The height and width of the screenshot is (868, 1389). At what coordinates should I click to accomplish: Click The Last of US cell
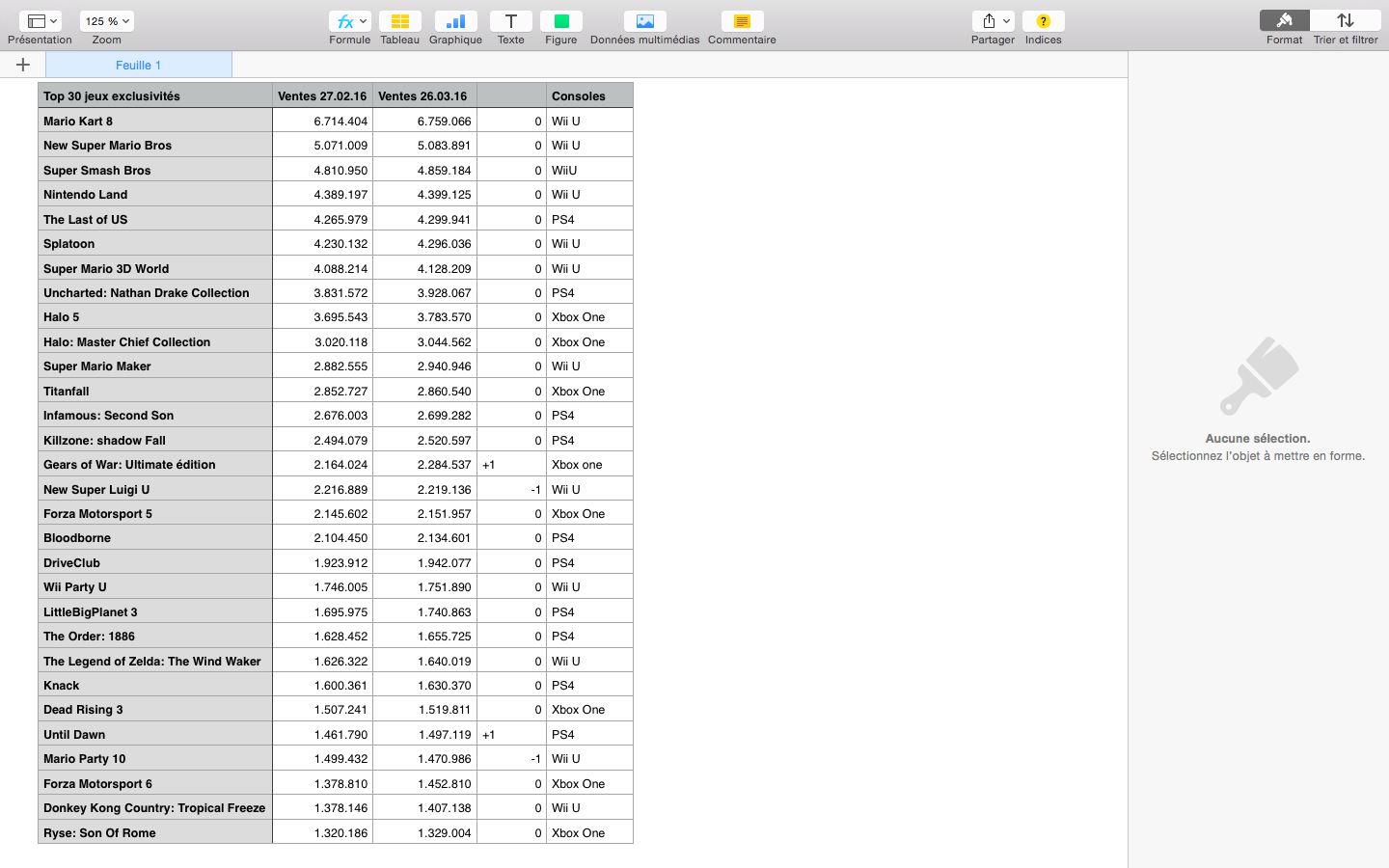pos(155,219)
